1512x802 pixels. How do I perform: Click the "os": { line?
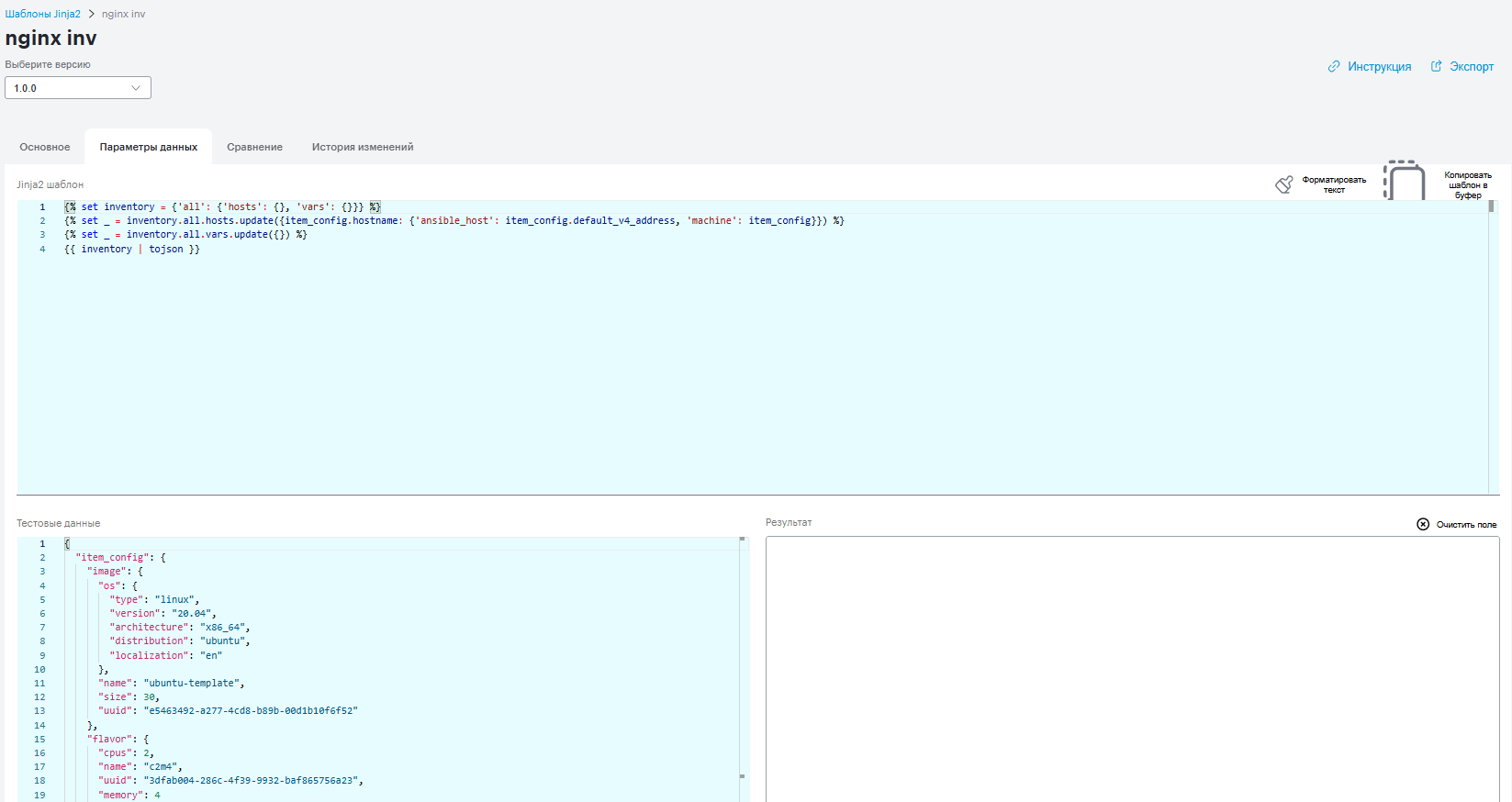pyautogui.click(x=118, y=585)
